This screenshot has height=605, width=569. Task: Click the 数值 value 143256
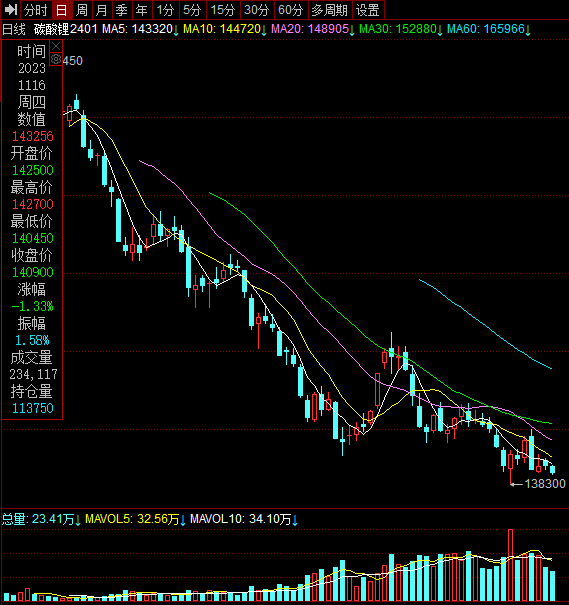(32, 136)
